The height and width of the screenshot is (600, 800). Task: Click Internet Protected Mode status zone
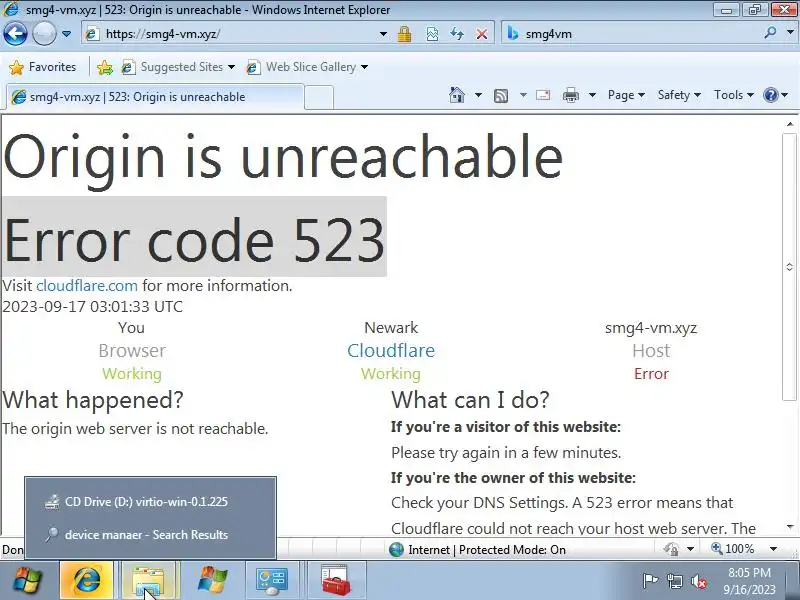(487, 549)
